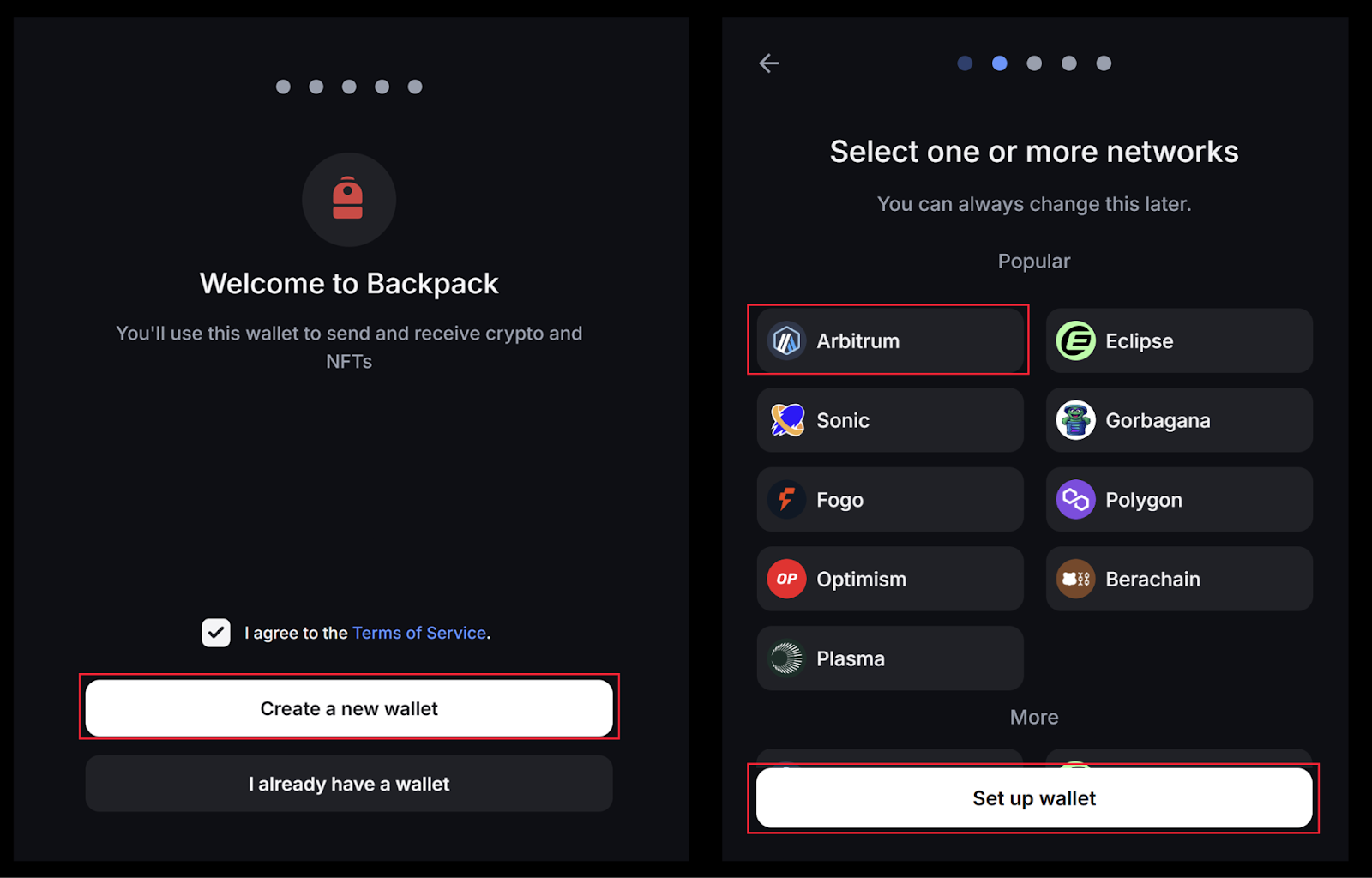
Task: Click I already have a wallet
Action: [349, 784]
